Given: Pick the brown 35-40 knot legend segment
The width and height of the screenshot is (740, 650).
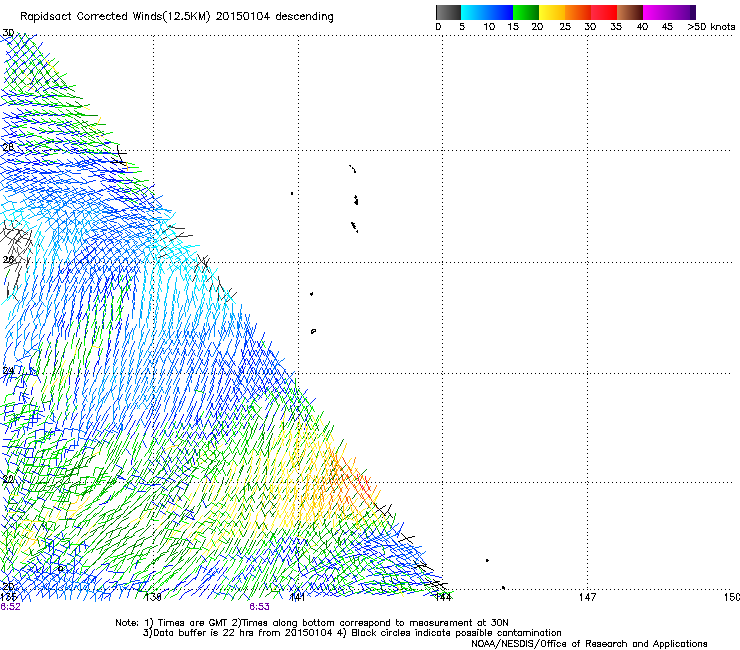Looking at the screenshot, I should coord(630,12).
